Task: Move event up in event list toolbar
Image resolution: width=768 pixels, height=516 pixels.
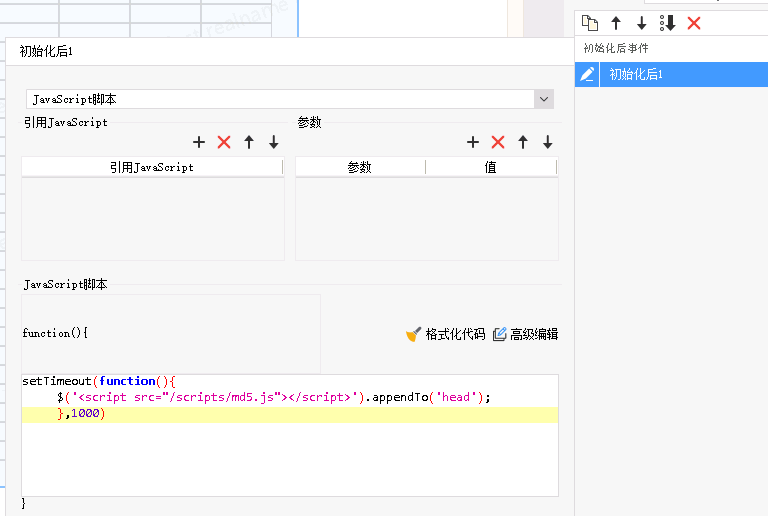Action: 616,23
